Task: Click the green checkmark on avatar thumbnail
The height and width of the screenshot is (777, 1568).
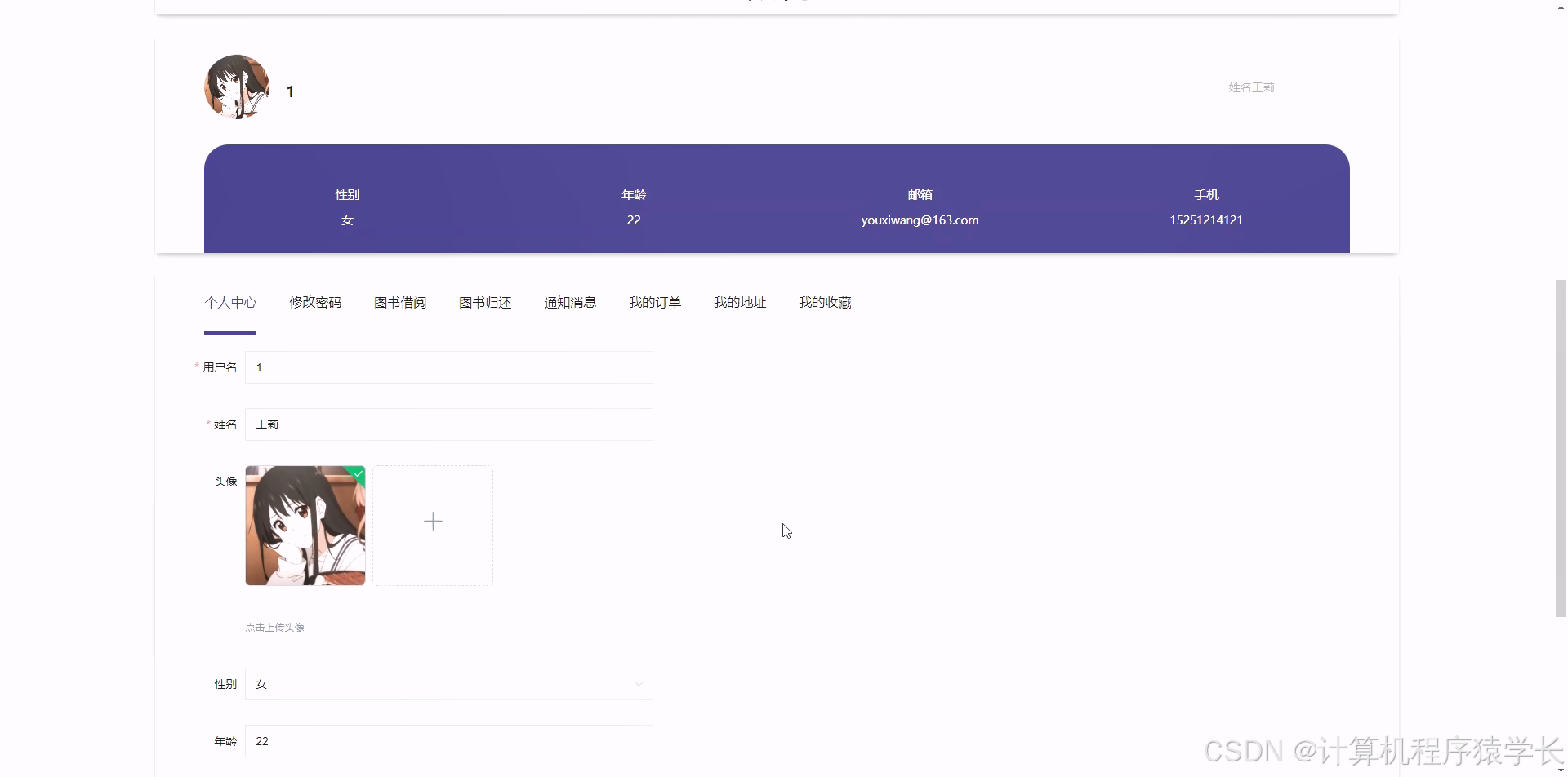Action: tap(358, 473)
